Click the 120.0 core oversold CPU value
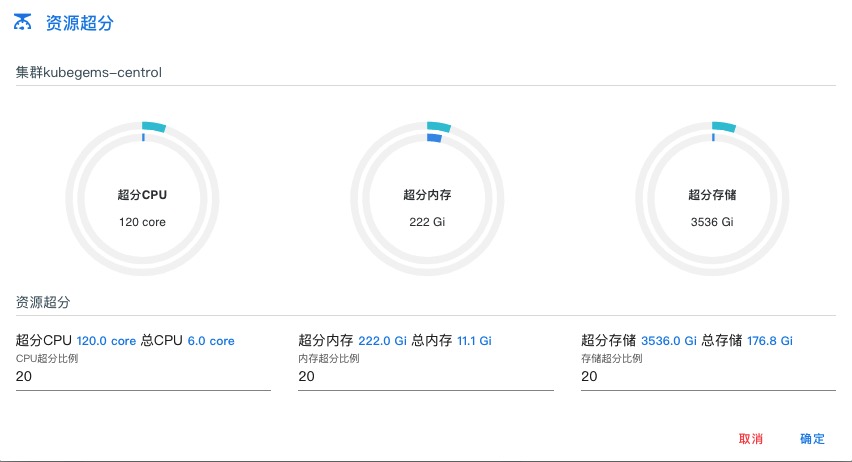The width and height of the screenshot is (852, 462). (106, 341)
